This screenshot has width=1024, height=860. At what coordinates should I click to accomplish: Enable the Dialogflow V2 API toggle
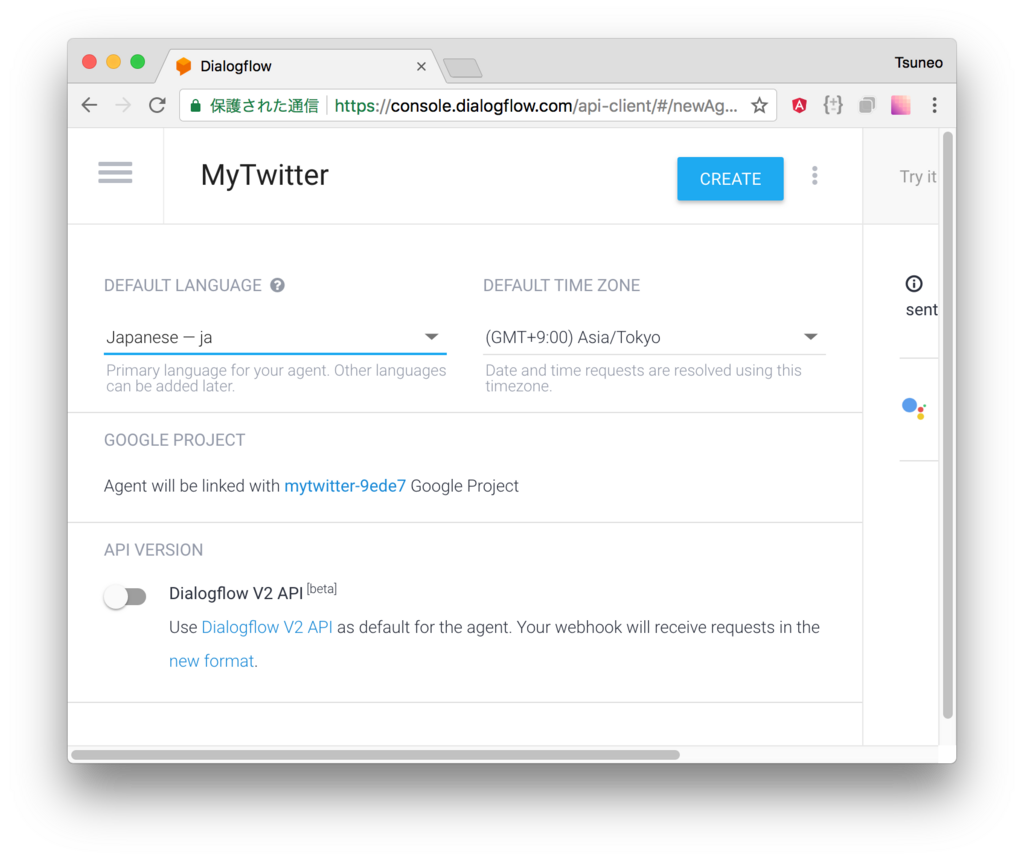125,596
